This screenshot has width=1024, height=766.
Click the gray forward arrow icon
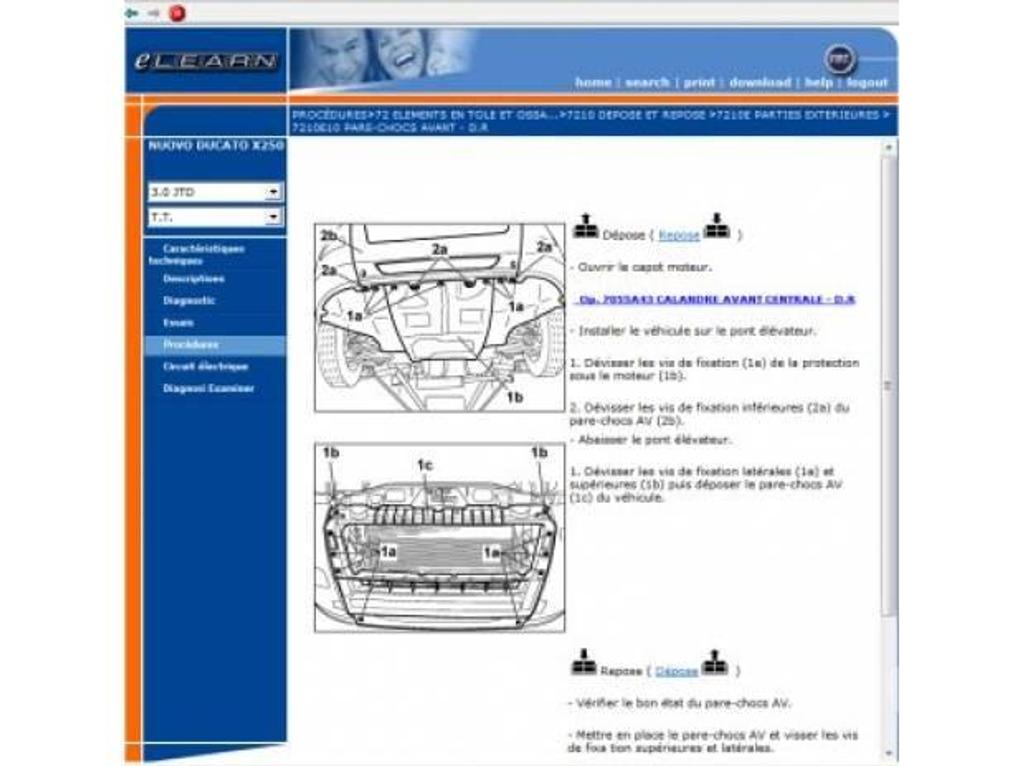(153, 13)
